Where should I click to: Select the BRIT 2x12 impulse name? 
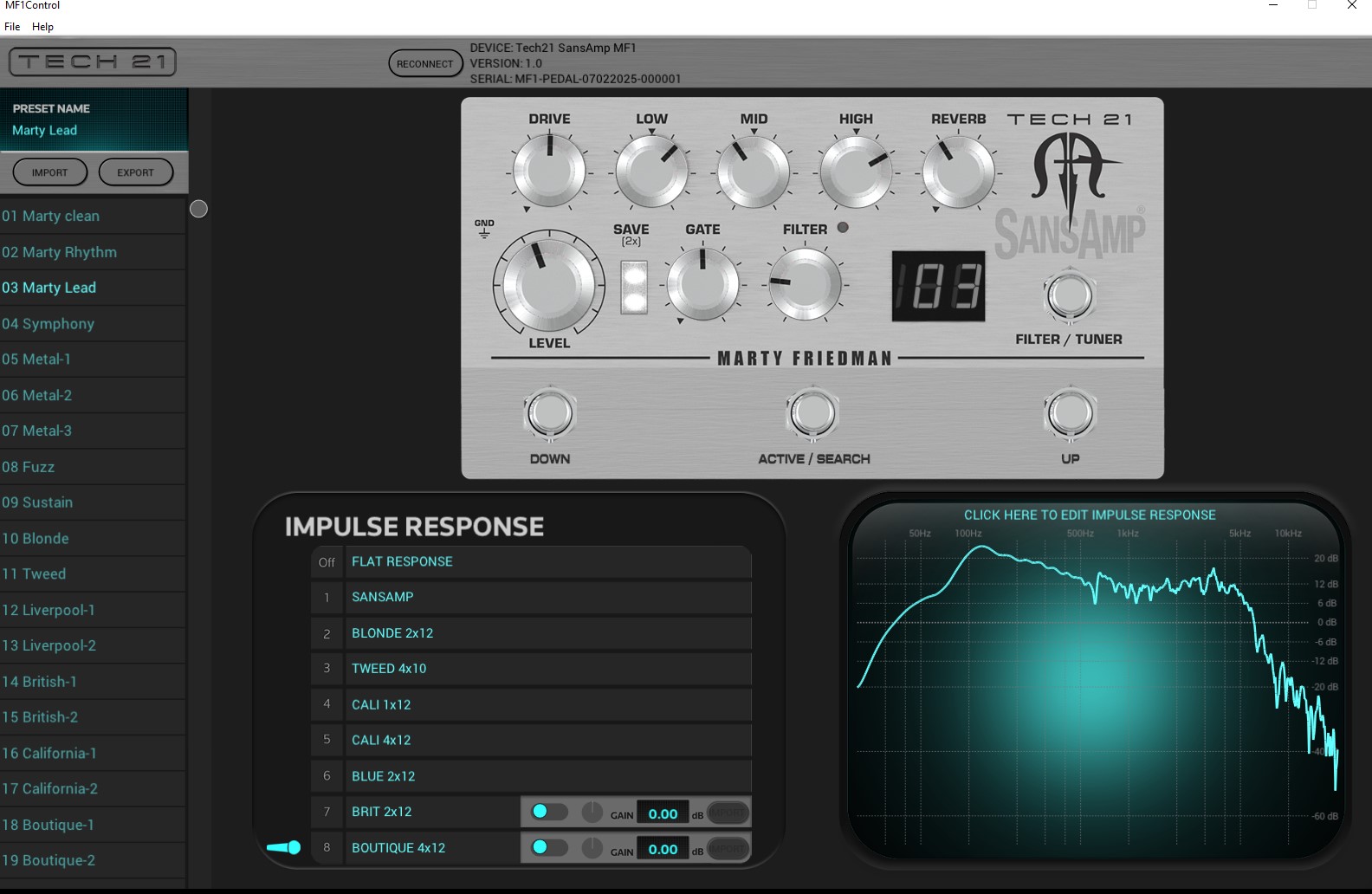click(x=381, y=812)
